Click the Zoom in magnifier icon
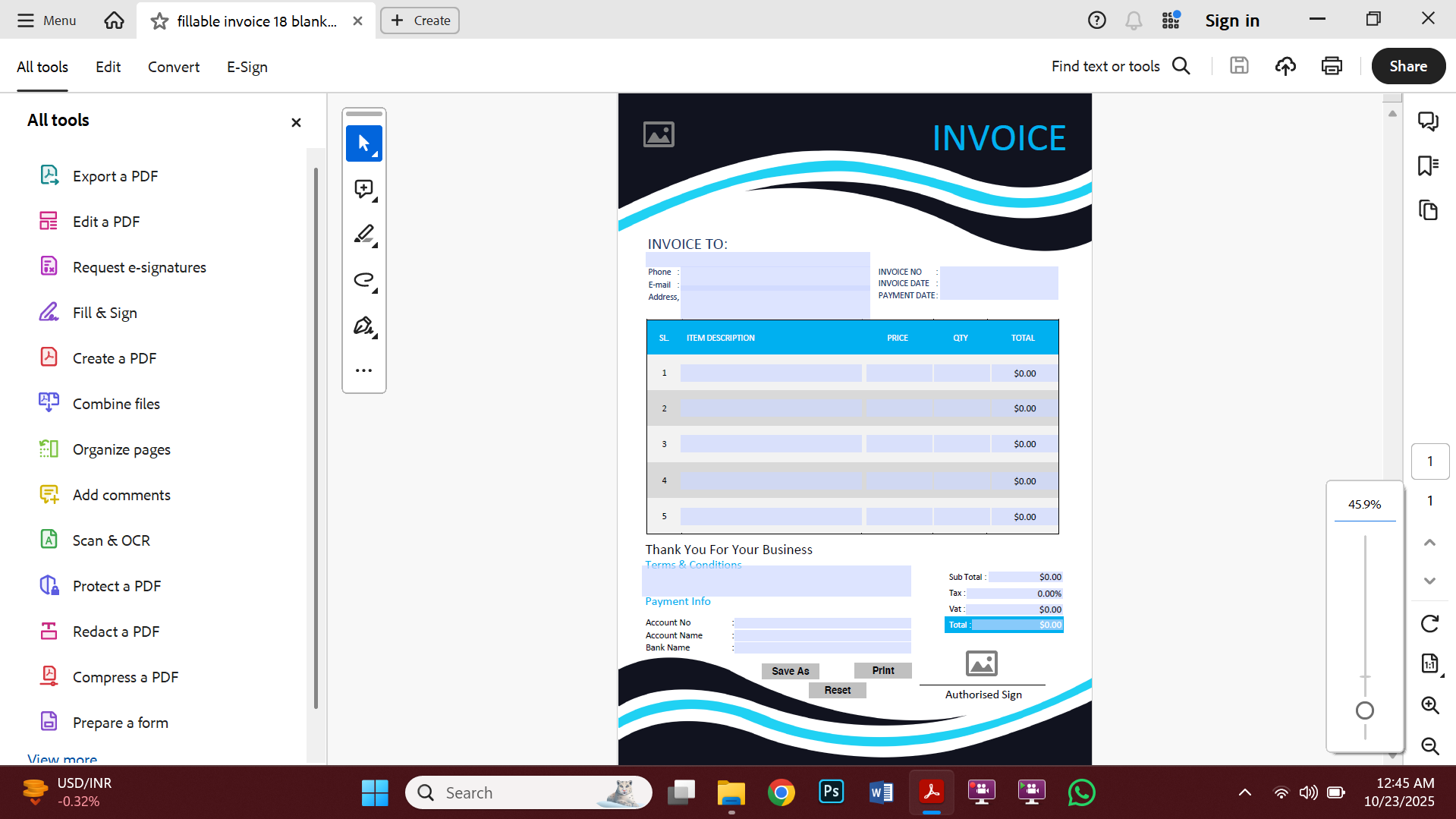The image size is (1456, 819). [1430, 705]
